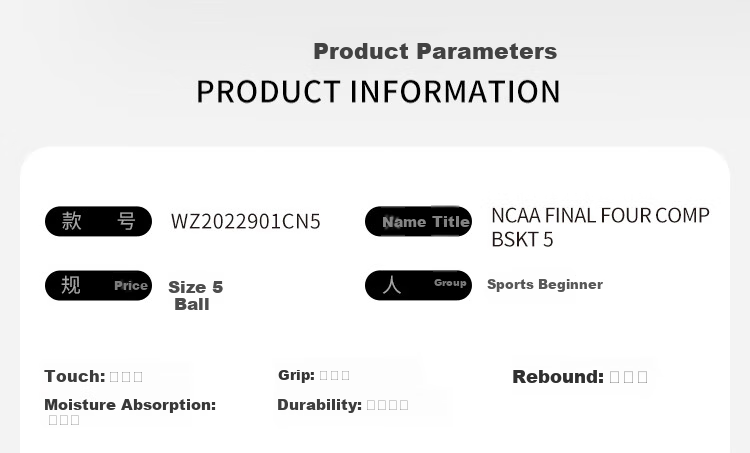The height and width of the screenshot is (453, 750).
Task: Select the black 款号 label pill
Action: 99,221
